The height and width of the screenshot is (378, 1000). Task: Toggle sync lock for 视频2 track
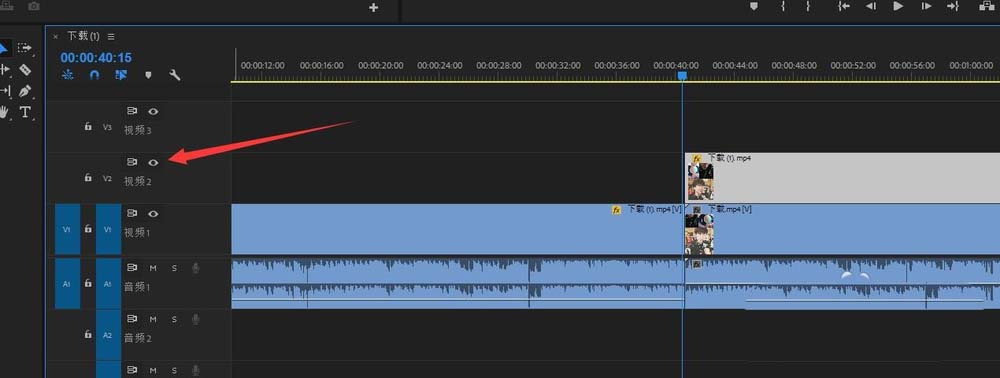click(x=132, y=162)
